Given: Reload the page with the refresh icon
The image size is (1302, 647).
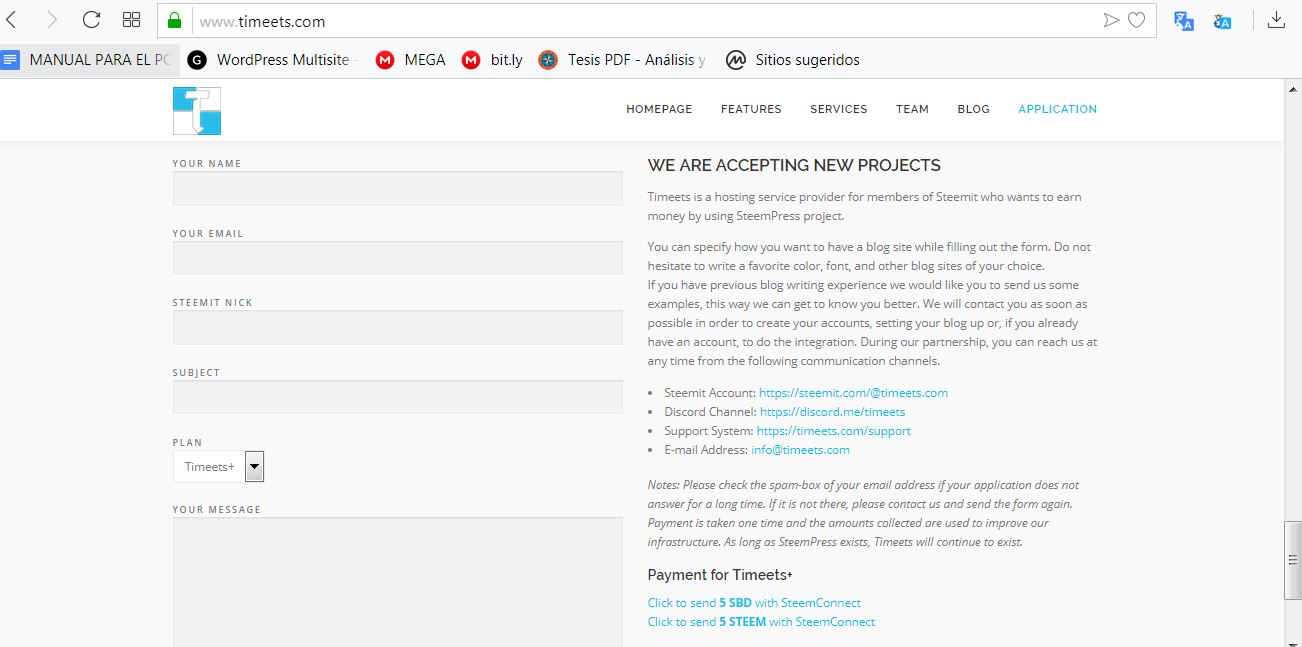Looking at the screenshot, I should click(91, 20).
